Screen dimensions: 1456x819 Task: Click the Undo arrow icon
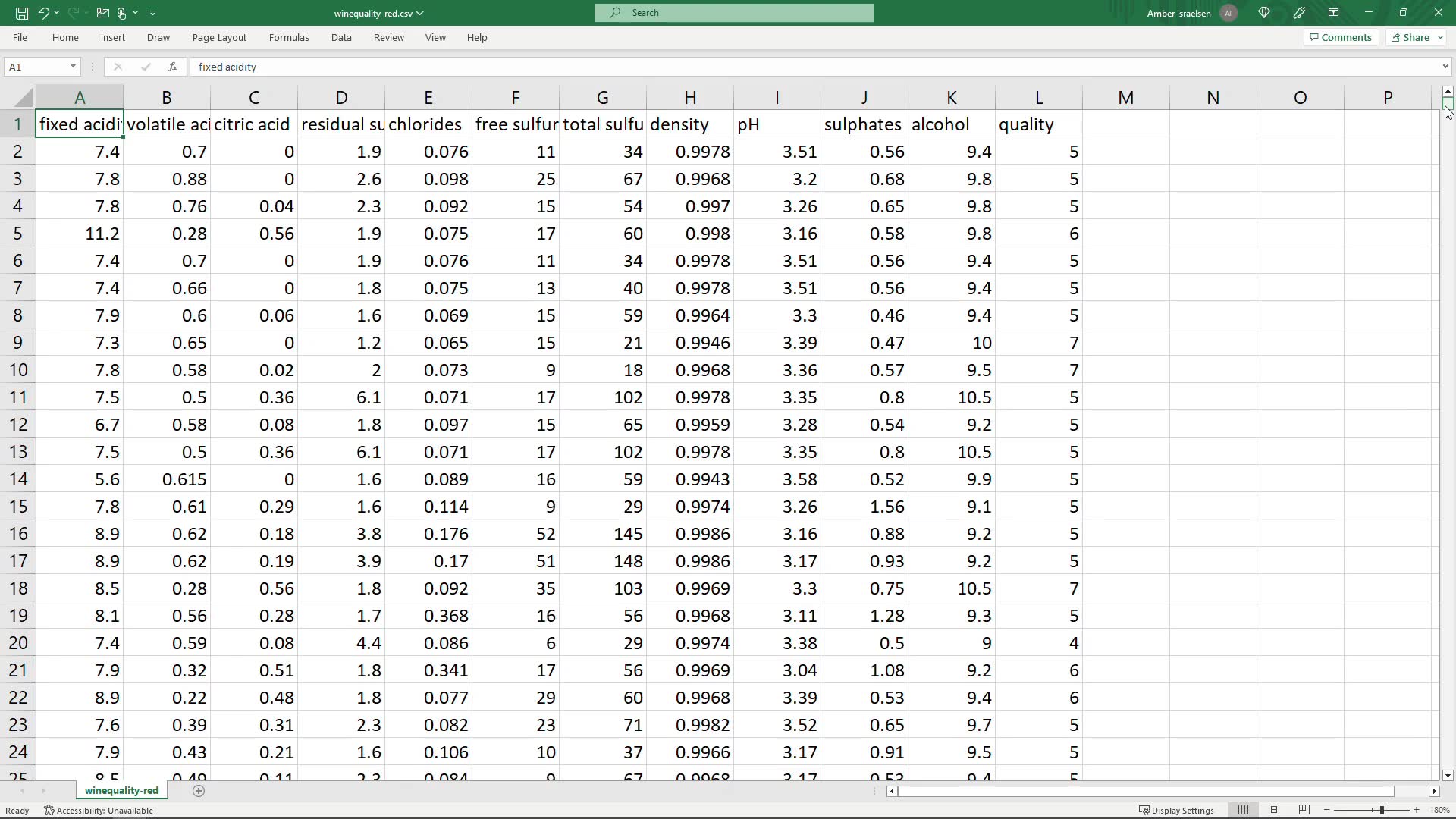(43, 13)
